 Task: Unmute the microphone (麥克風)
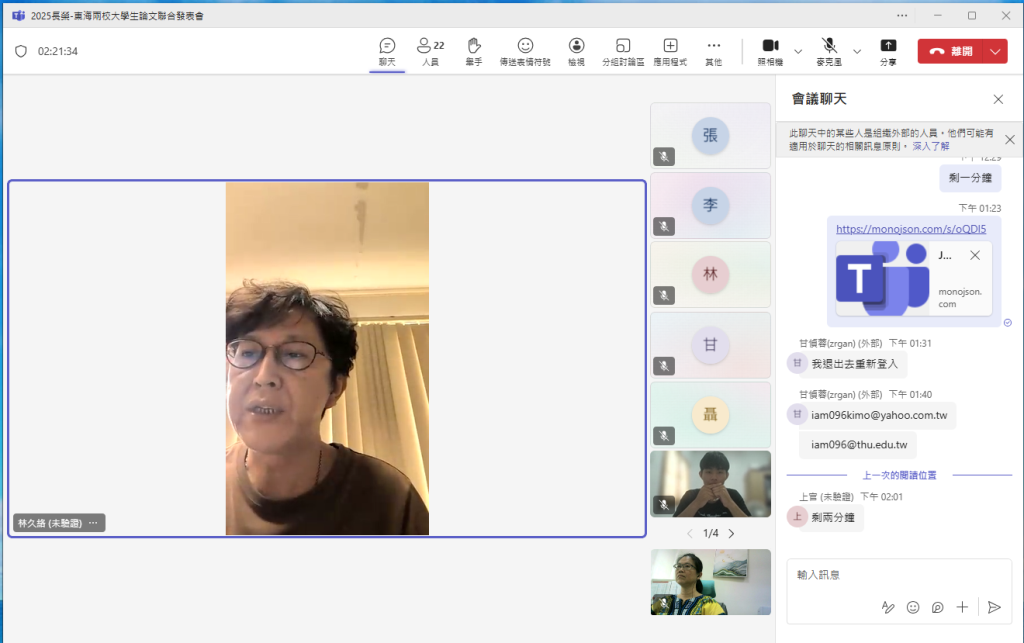(829, 52)
